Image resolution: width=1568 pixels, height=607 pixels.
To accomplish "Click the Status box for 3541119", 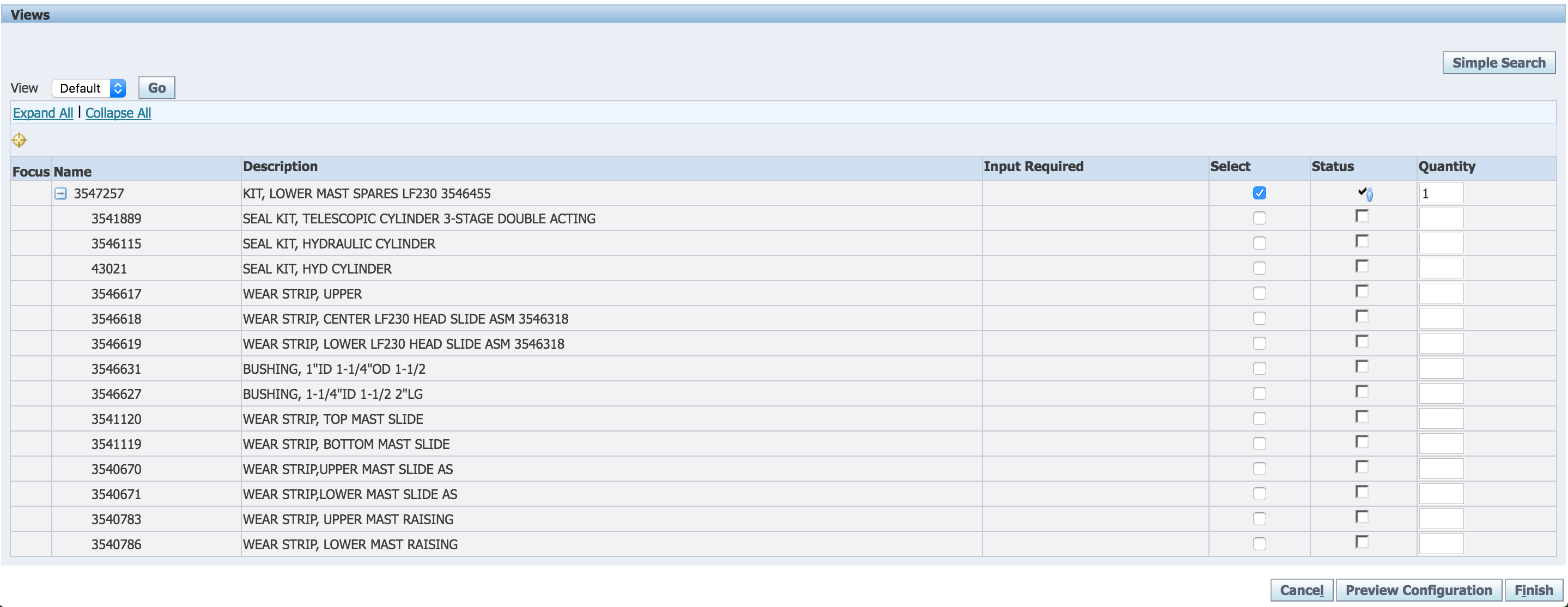I will pyautogui.click(x=1362, y=441).
